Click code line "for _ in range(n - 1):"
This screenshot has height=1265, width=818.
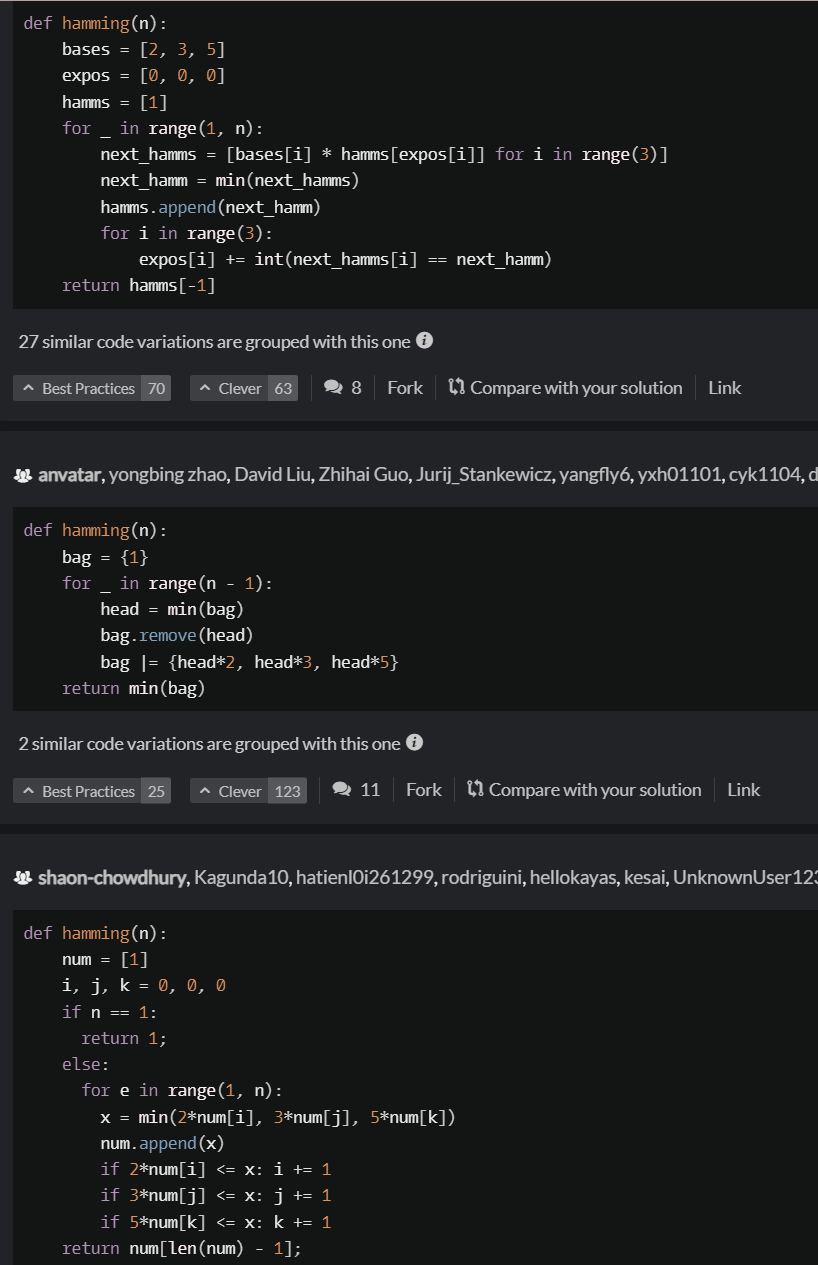coord(168,583)
